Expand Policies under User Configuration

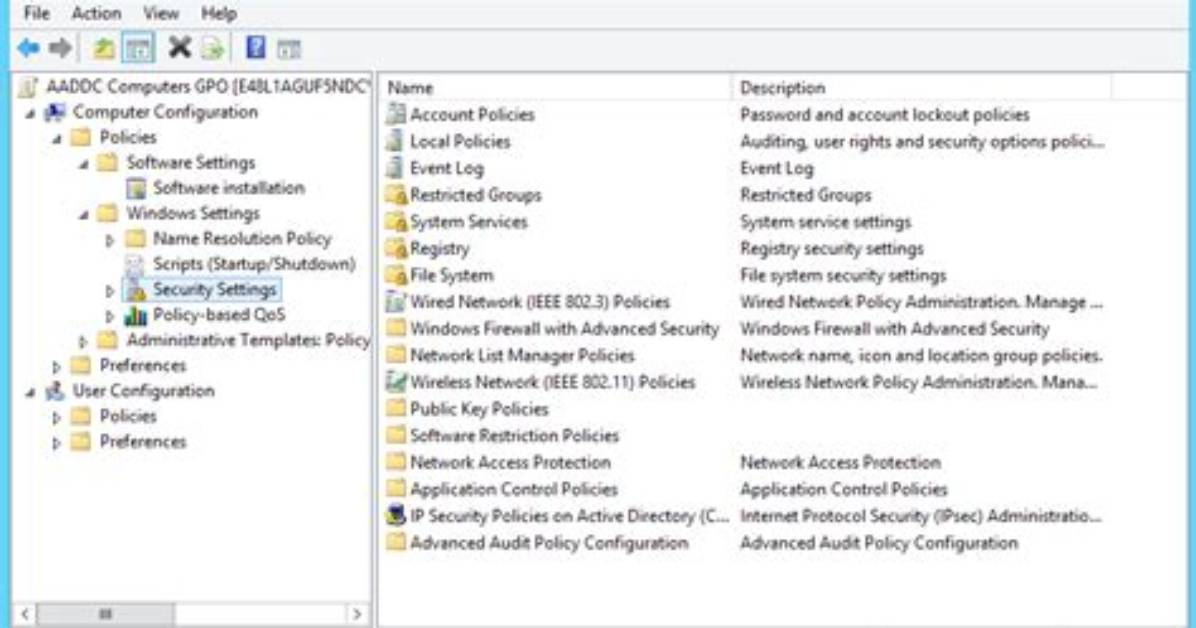(56, 417)
